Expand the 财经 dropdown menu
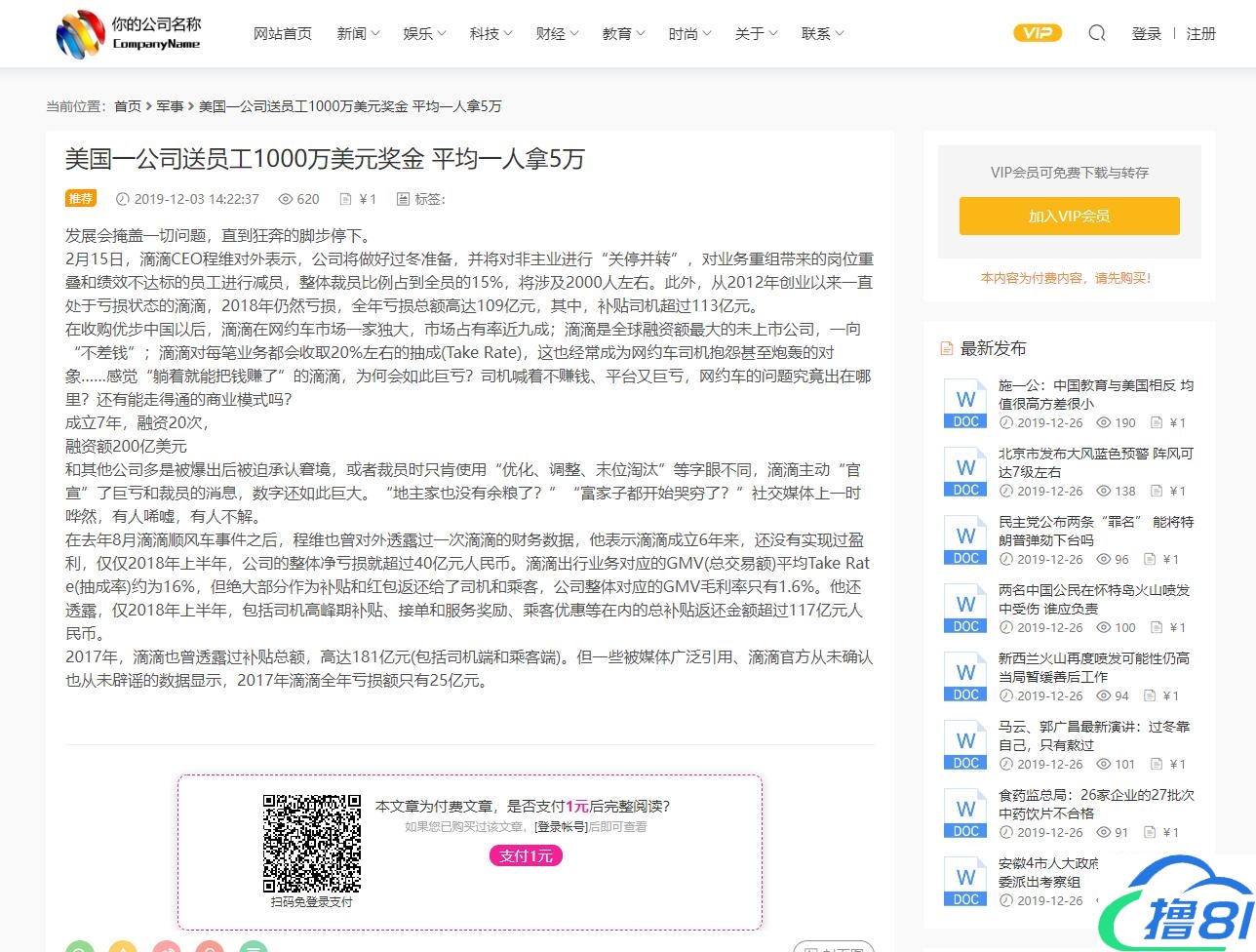This screenshot has height=952, width=1256. click(x=557, y=34)
